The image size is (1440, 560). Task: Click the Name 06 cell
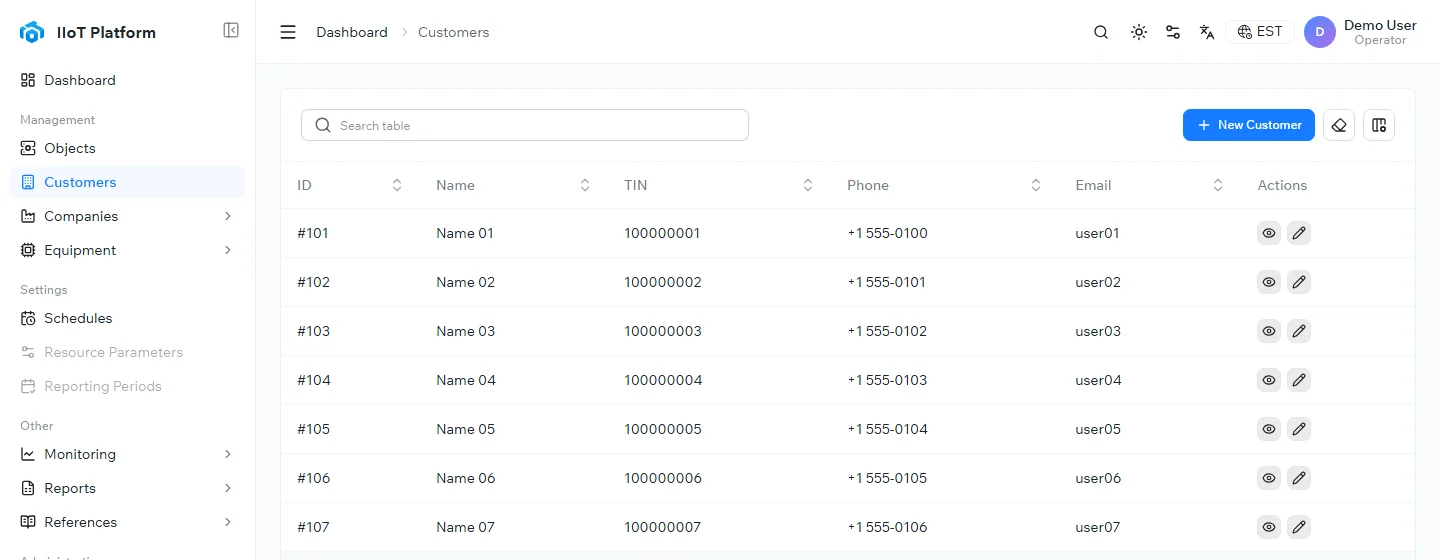[x=466, y=478]
